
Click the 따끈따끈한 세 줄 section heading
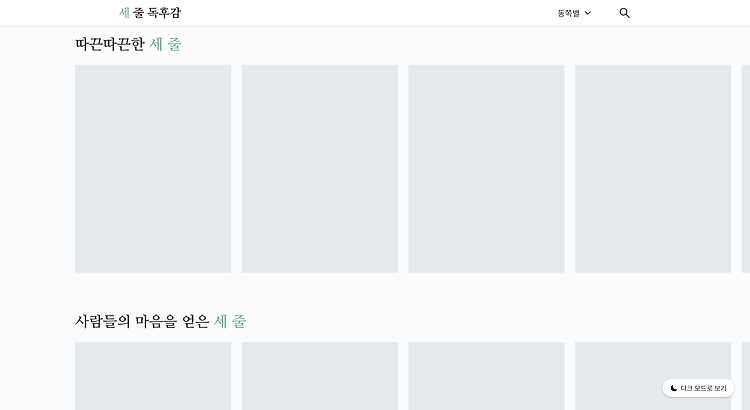coord(128,44)
